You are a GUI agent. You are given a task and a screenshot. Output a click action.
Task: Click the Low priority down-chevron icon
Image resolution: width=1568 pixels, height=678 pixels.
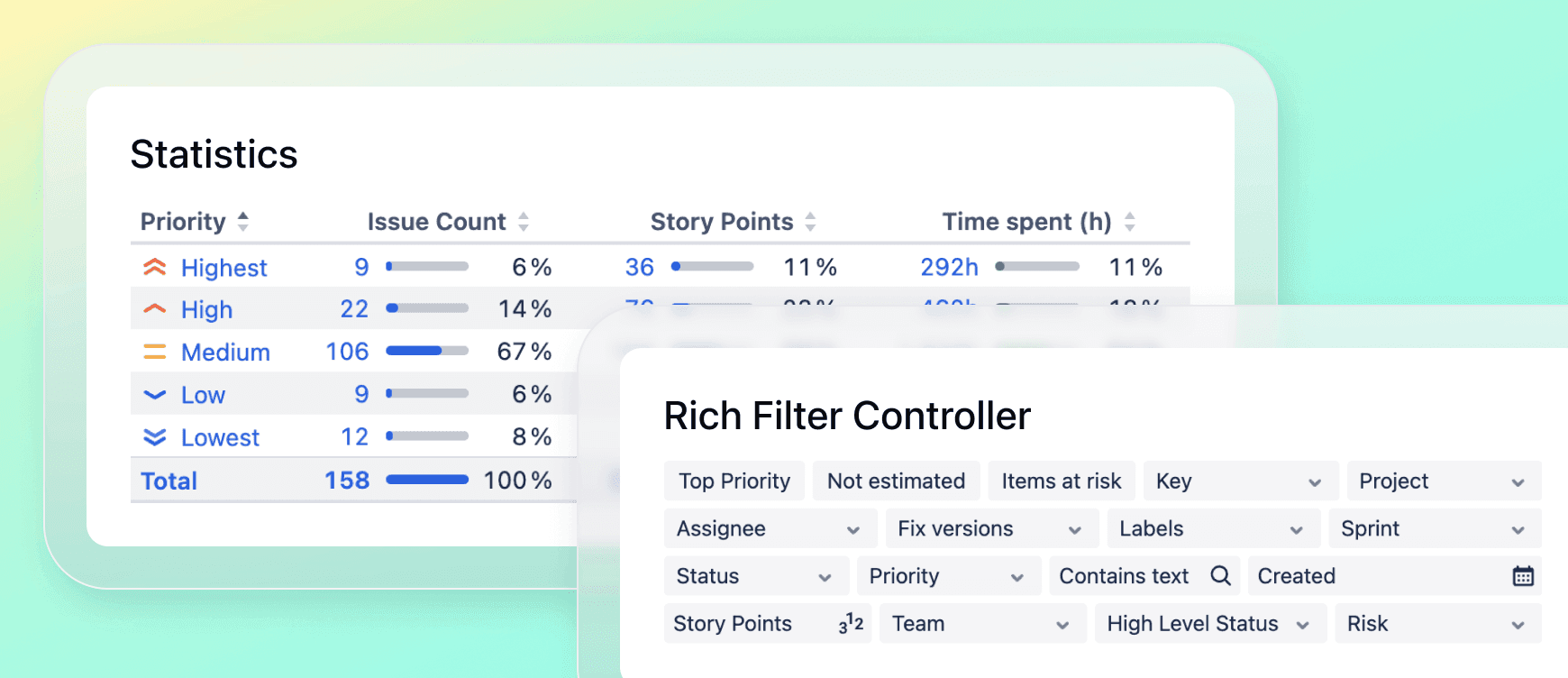[155, 395]
